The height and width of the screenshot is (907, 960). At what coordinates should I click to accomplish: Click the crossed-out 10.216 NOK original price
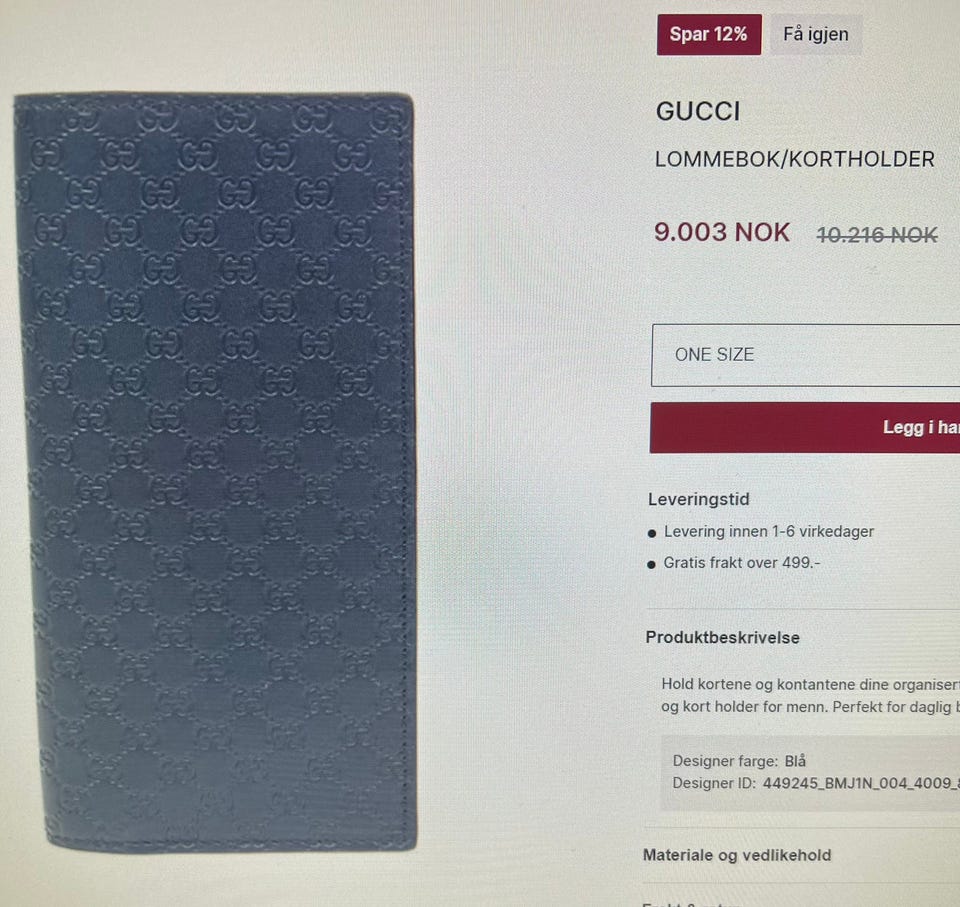pyautogui.click(x=877, y=235)
